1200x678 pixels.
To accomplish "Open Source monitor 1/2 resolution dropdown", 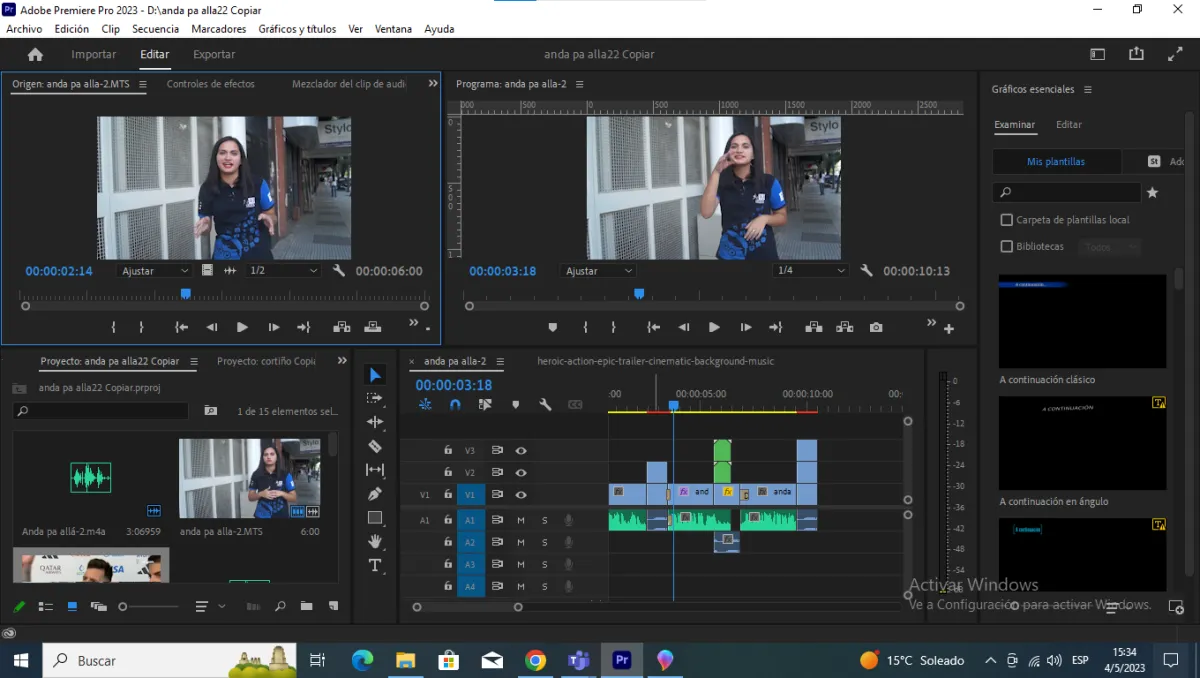I will (283, 271).
